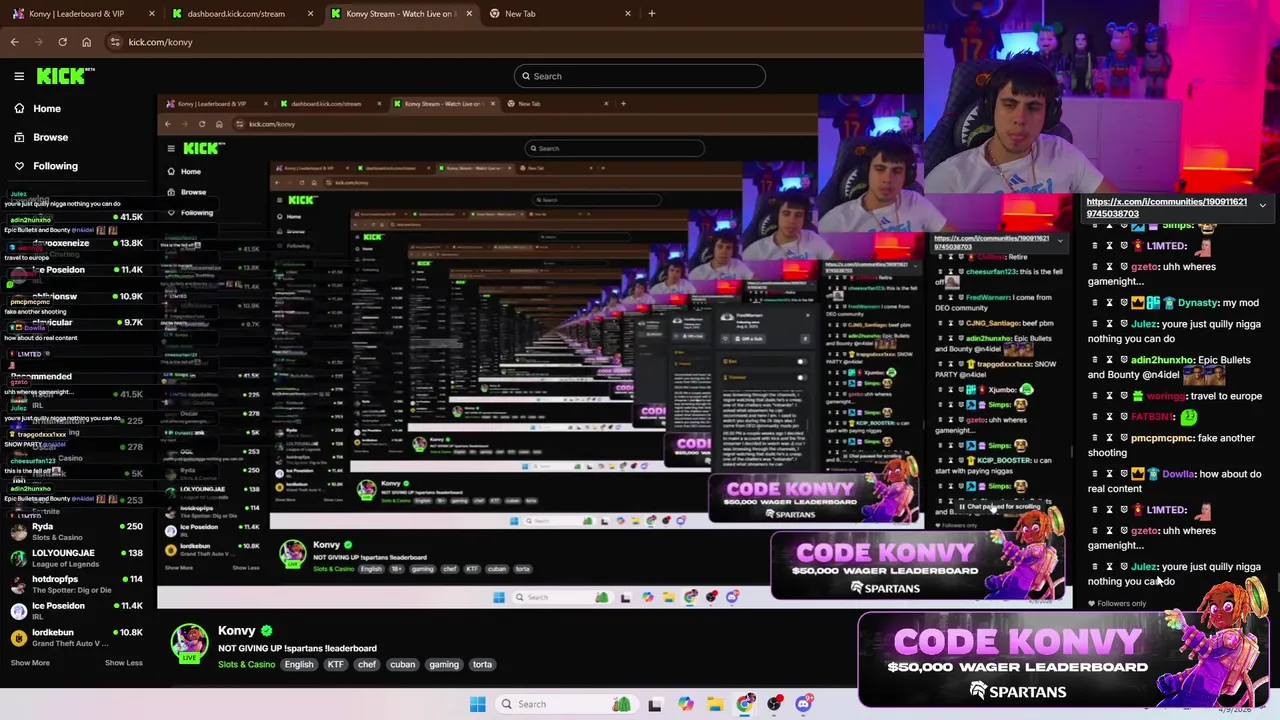Select the torta tag
Image resolution: width=1280 pixels, height=720 pixels.
[x=482, y=664]
